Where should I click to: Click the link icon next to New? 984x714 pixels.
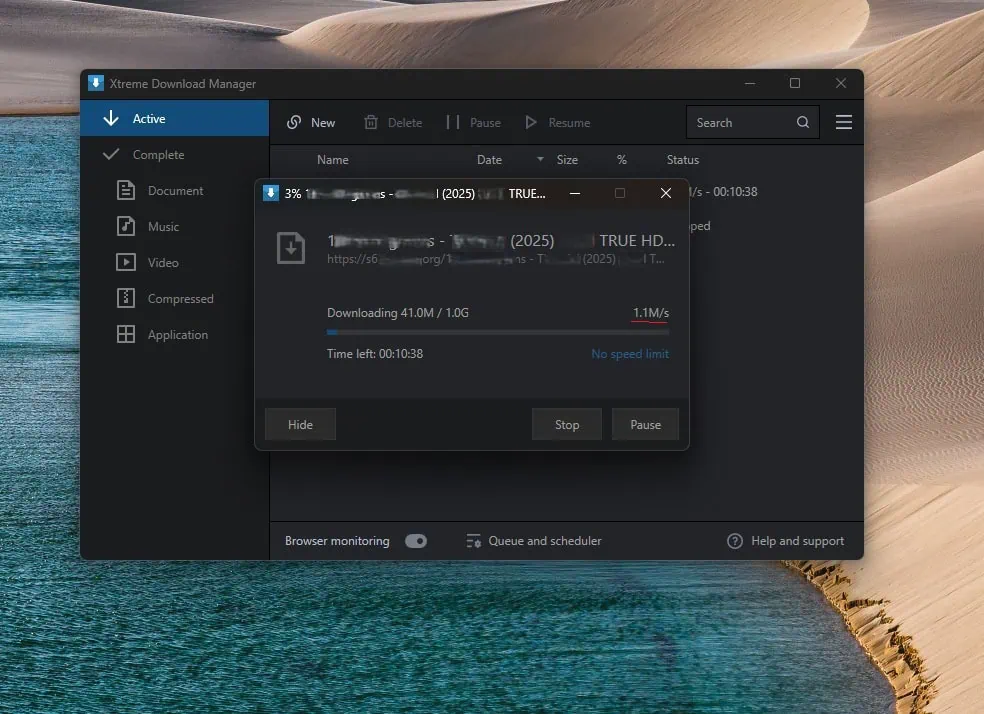294,122
